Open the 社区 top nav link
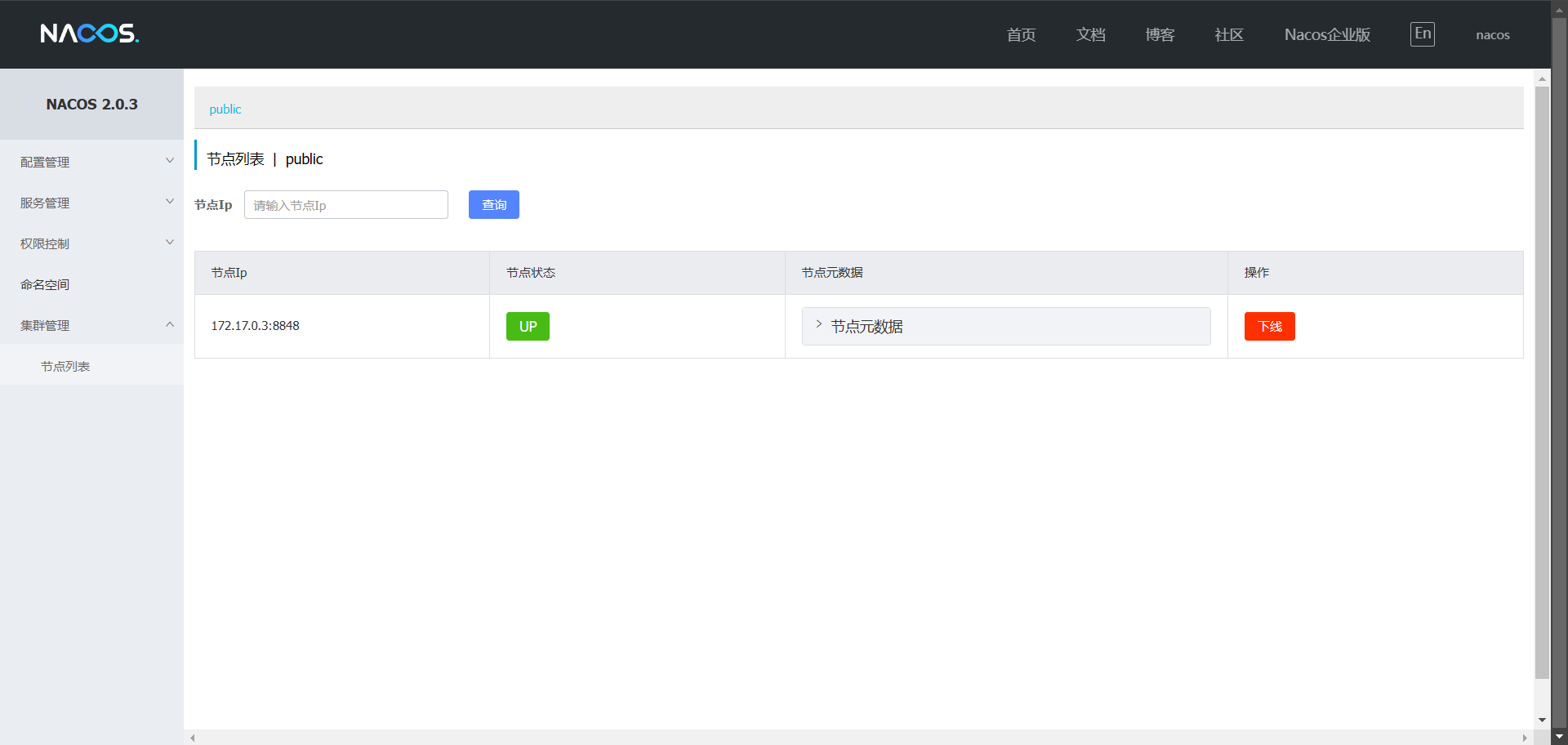The height and width of the screenshot is (745, 1568). [1229, 34]
